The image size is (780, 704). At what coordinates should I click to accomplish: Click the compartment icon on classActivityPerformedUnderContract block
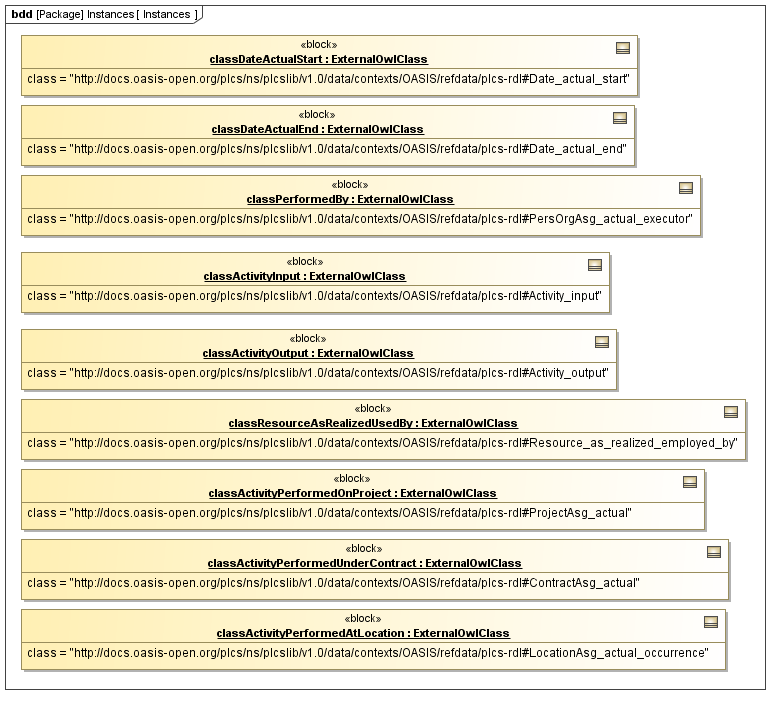pyautogui.click(x=714, y=552)
